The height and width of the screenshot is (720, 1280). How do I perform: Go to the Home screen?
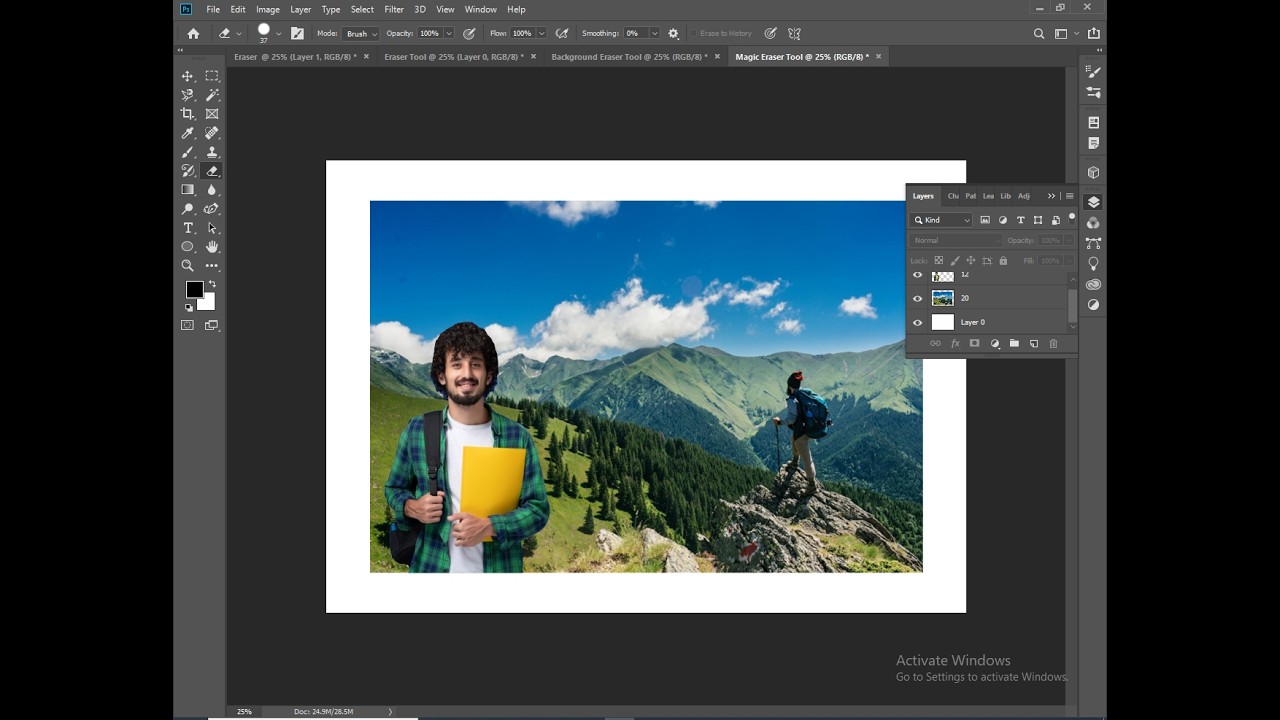coord(193,33)
